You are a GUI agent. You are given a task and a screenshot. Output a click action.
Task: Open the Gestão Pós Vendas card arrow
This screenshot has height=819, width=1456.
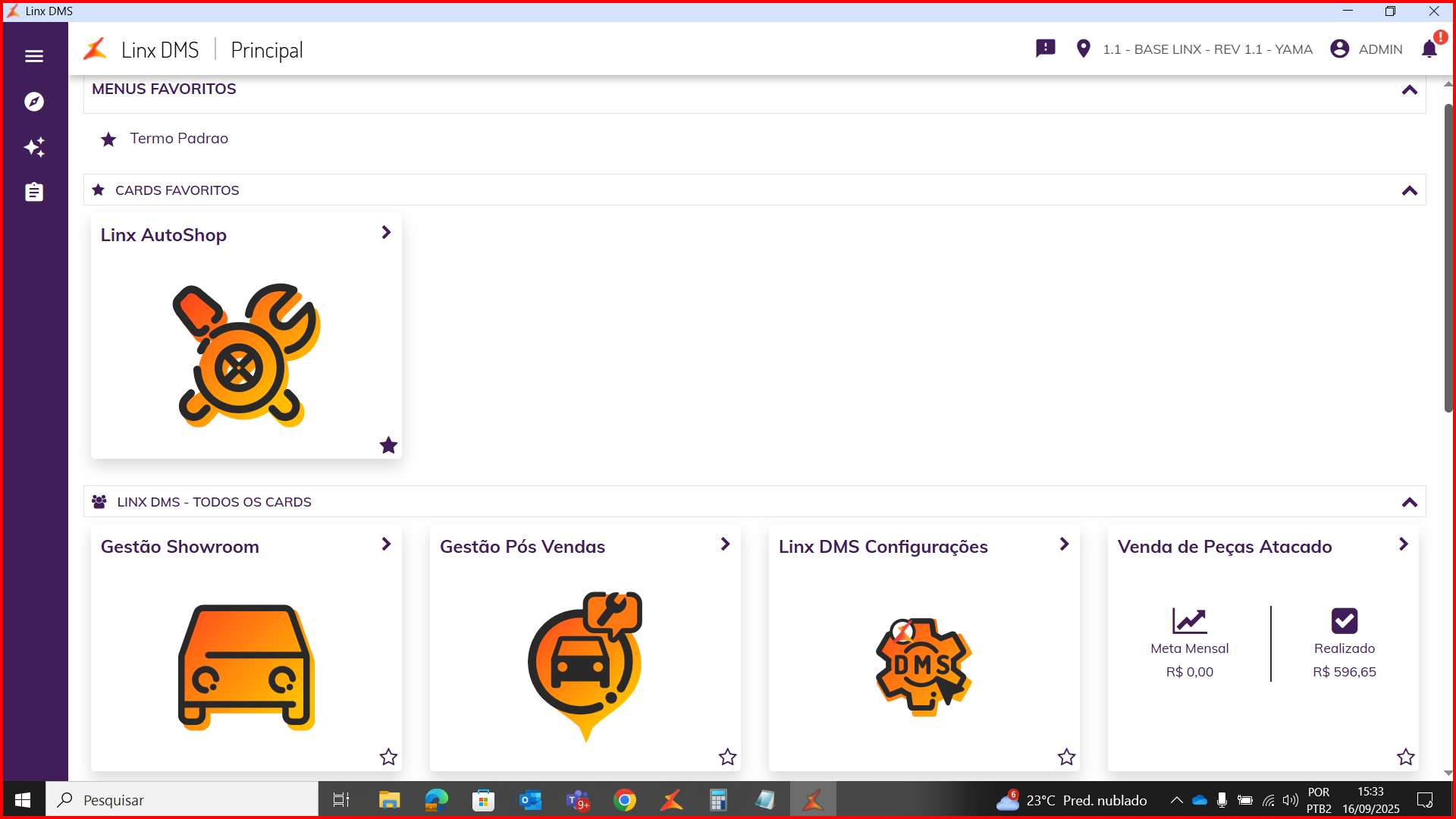tap(725, 544)
